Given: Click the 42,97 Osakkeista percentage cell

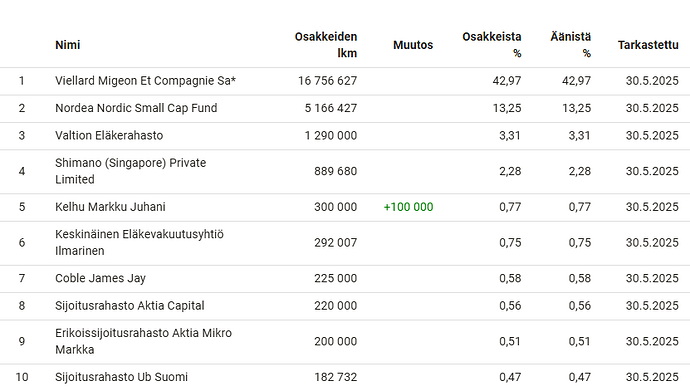Looking at the screenshot, I should 506,81.
